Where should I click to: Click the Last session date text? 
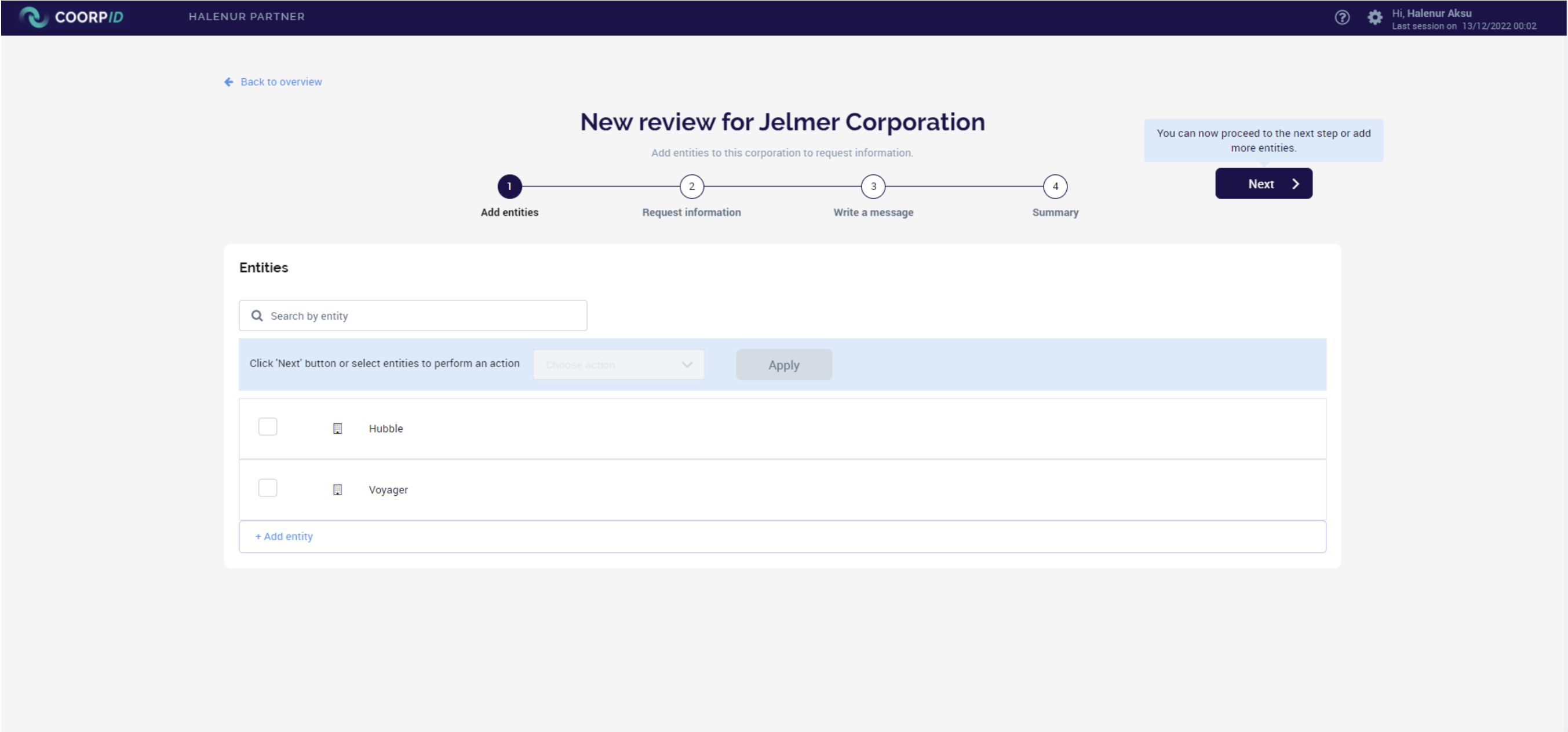1464,26
